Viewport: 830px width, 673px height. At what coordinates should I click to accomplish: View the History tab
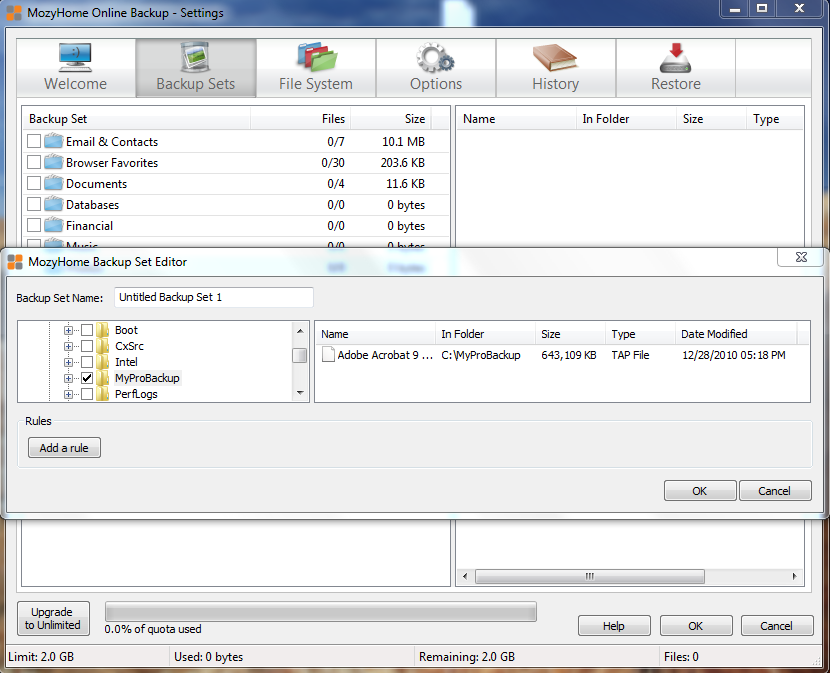tap(556, 68)
